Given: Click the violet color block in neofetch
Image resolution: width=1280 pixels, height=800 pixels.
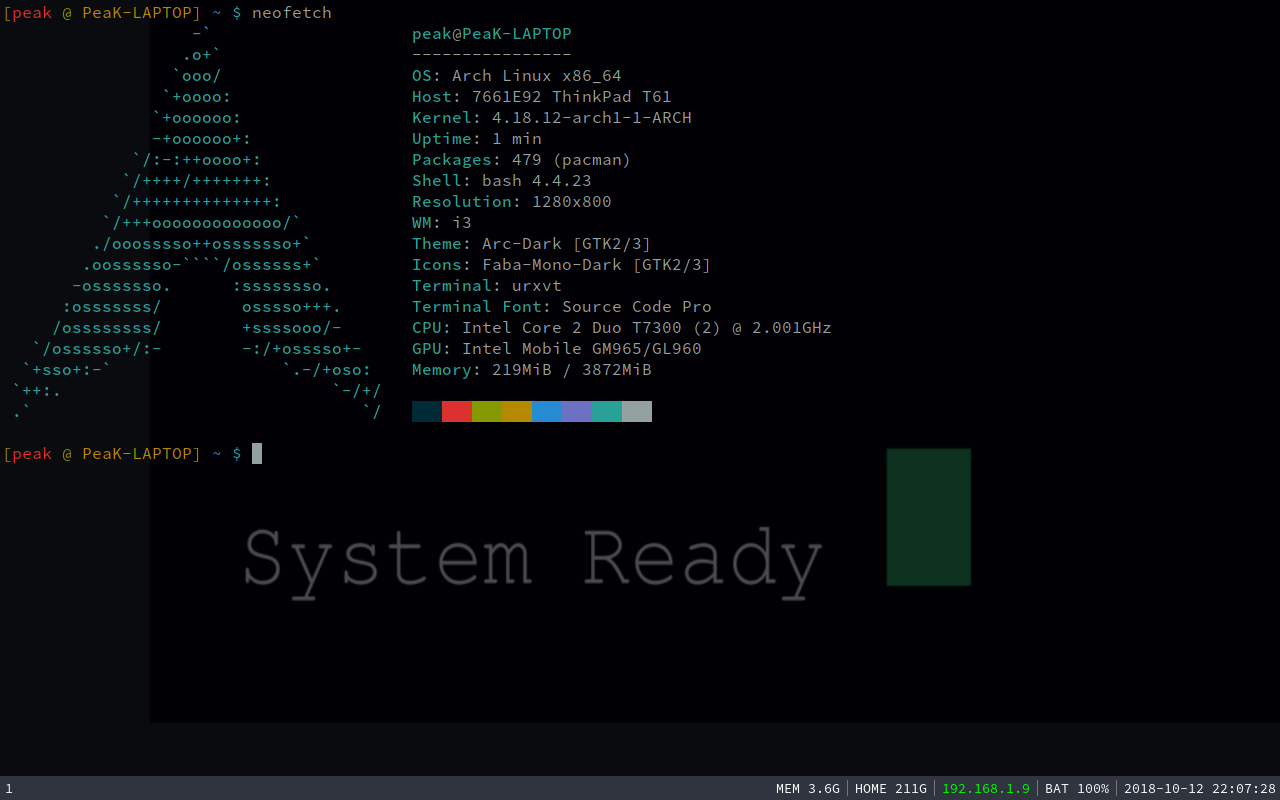Looking at the screenshot, I should click(x=577, y=411).
